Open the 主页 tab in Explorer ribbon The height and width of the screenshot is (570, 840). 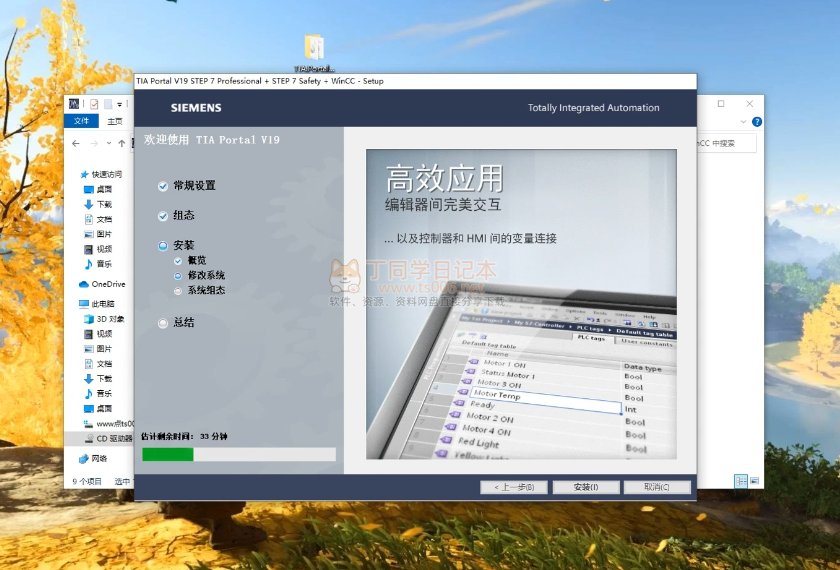[115, 121]
